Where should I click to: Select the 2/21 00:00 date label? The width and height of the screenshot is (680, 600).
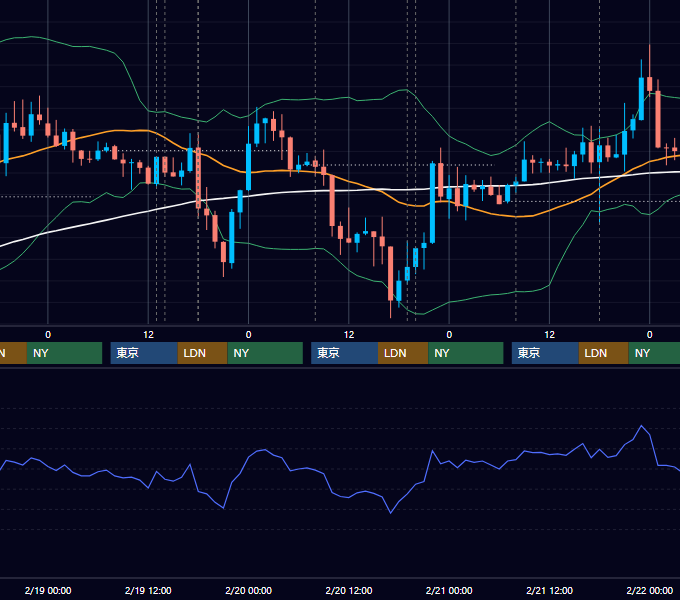click(x=449, y=590)
